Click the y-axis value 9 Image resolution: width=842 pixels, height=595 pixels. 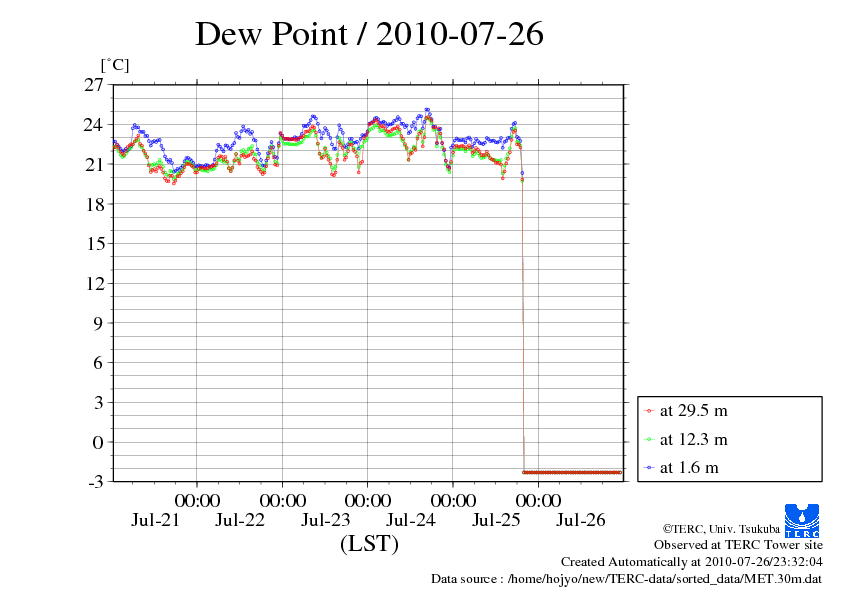coord(98,323)
